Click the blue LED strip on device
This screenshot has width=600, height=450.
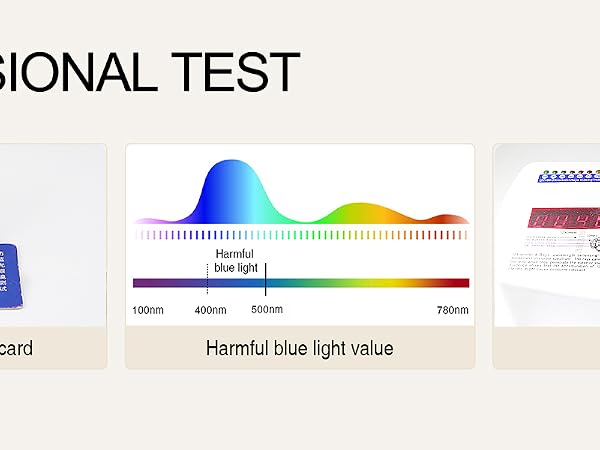pos(569,177)
